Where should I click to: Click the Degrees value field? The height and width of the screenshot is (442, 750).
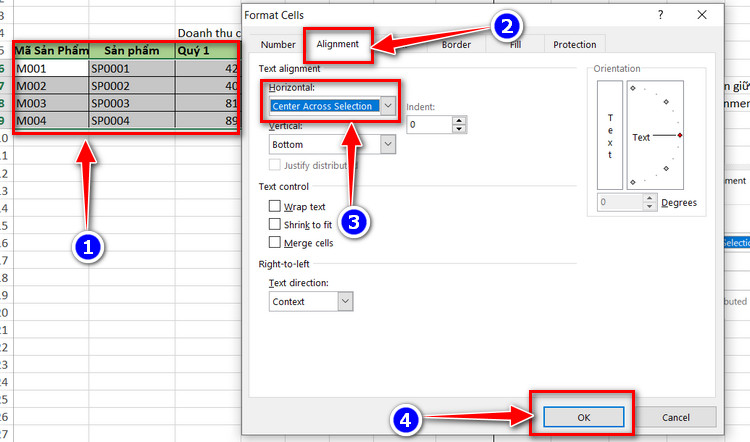[x=619, y=202]
